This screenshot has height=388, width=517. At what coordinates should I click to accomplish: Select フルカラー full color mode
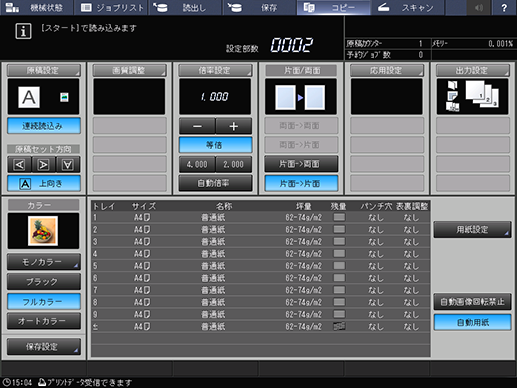[x=44, y=302]
